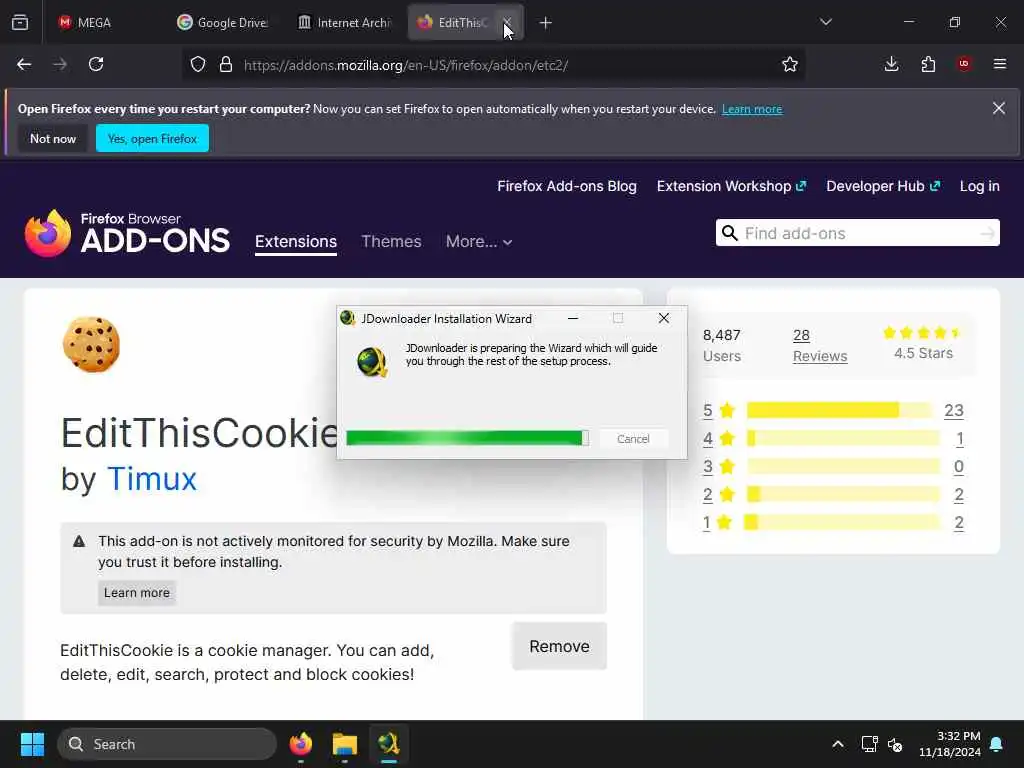Reload the current page

tap(96, 64)
